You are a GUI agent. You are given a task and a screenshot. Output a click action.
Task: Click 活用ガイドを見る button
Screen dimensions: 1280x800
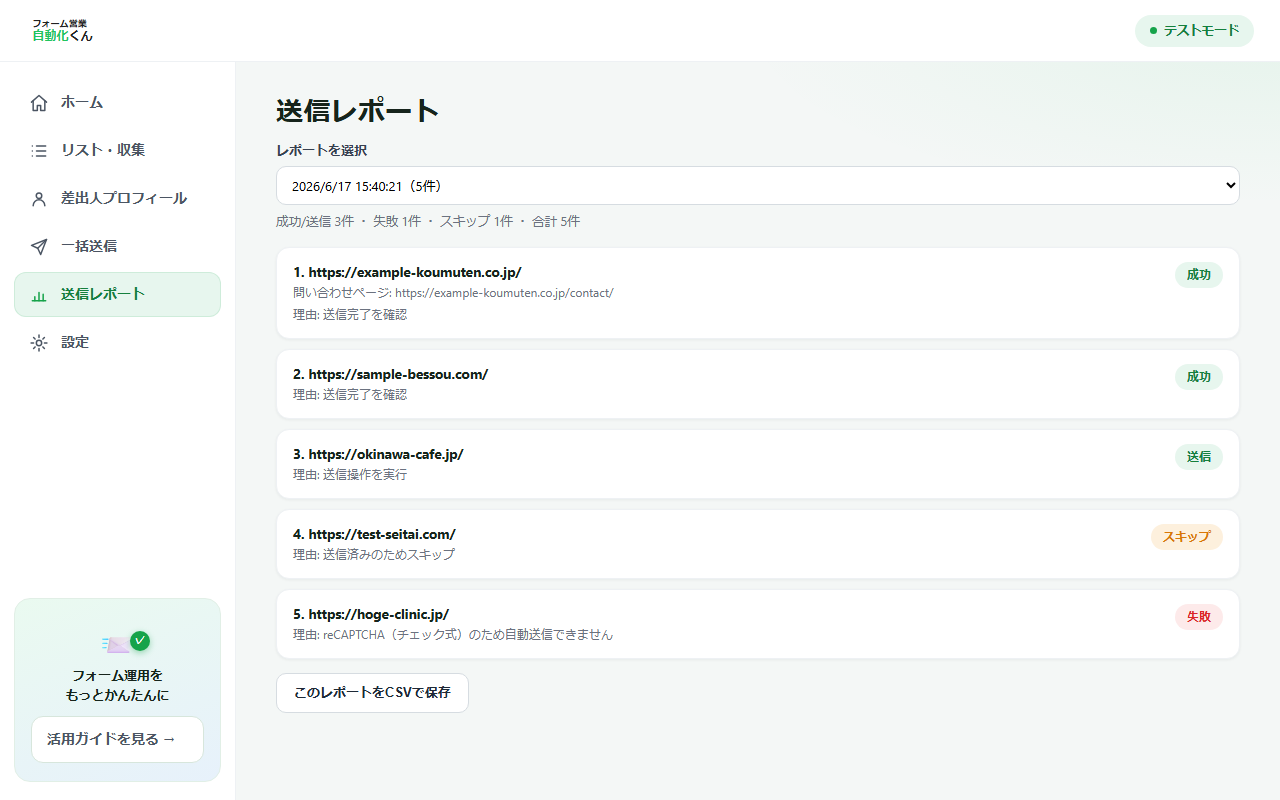pos(117,739)
